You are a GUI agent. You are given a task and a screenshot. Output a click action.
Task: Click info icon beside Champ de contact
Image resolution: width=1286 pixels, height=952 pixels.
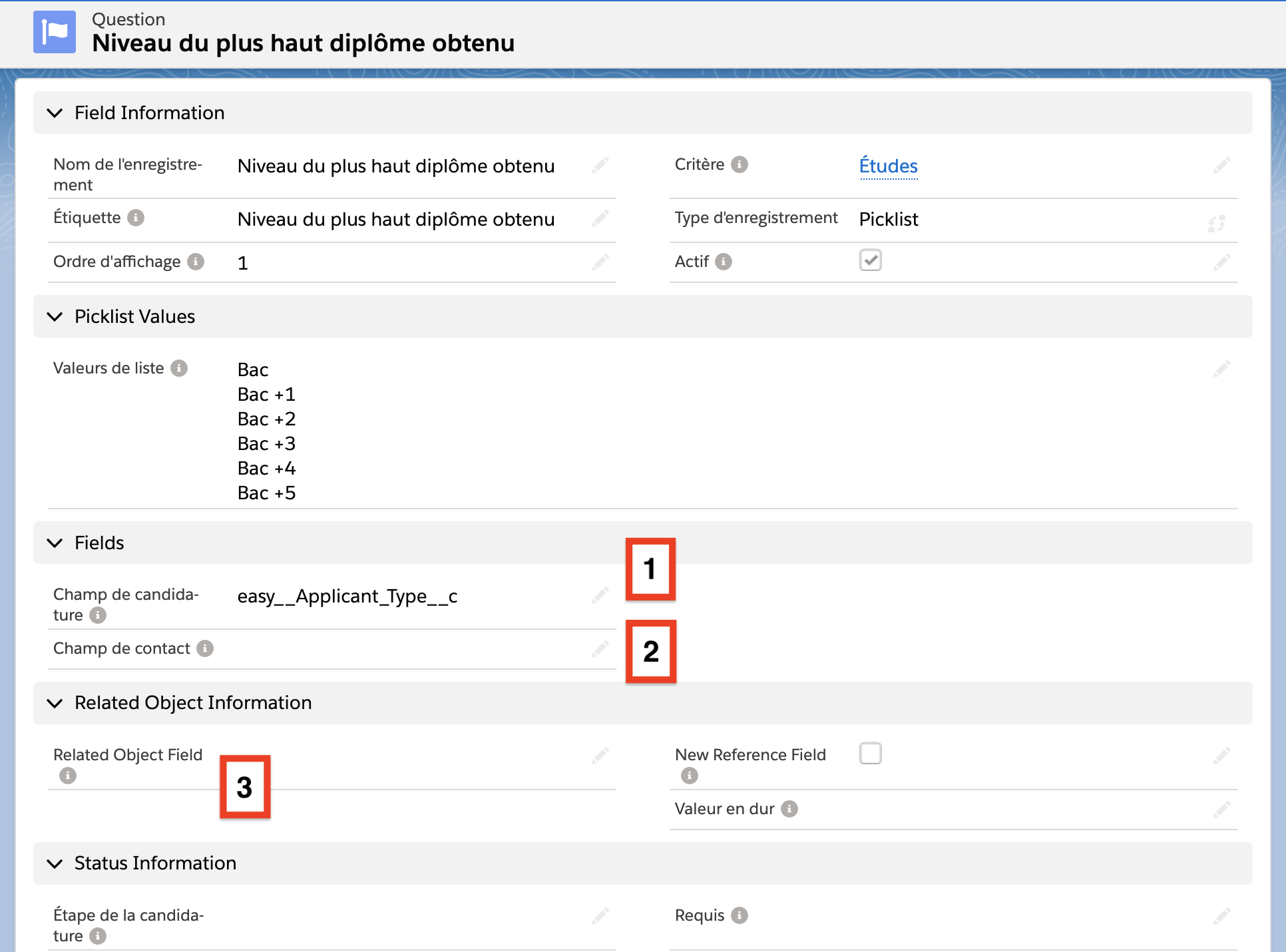[205, 648]
